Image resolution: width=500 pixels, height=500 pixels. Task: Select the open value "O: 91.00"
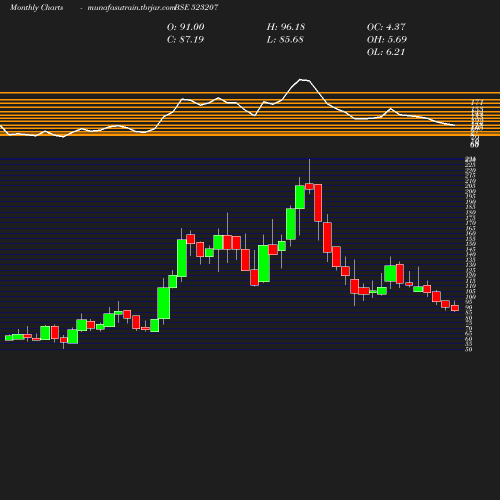(x=186, y=27)
